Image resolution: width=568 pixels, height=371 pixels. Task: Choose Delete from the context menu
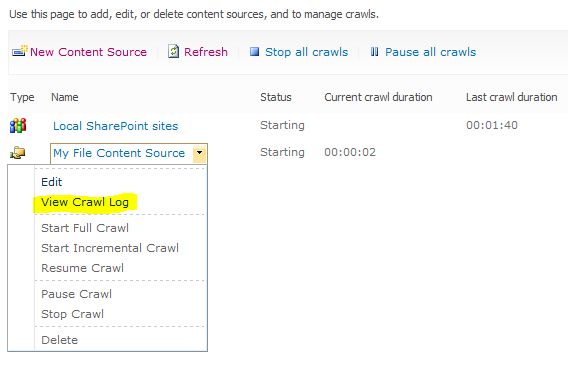[x=59, y=340]
